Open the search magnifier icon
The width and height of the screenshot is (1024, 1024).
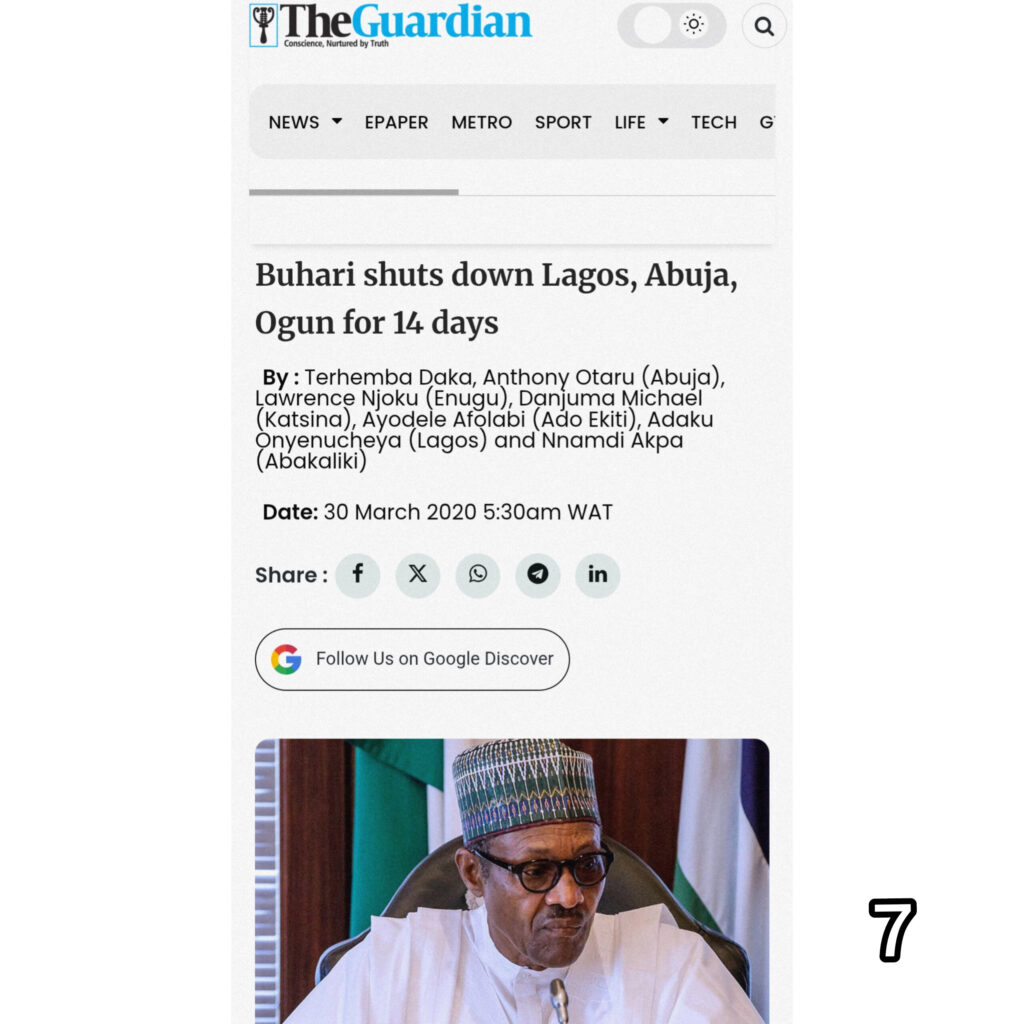pos(763,26)
